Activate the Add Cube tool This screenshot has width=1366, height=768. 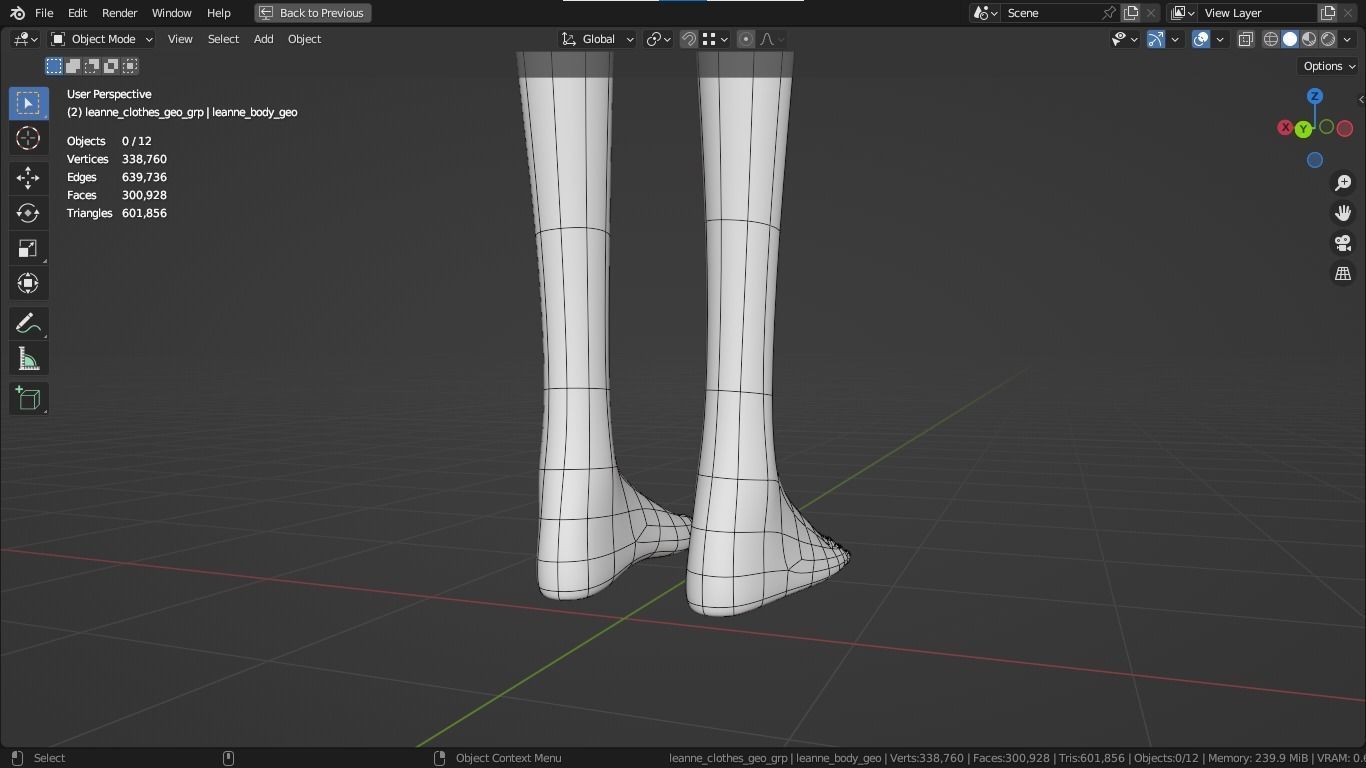(x=28, y=399)
